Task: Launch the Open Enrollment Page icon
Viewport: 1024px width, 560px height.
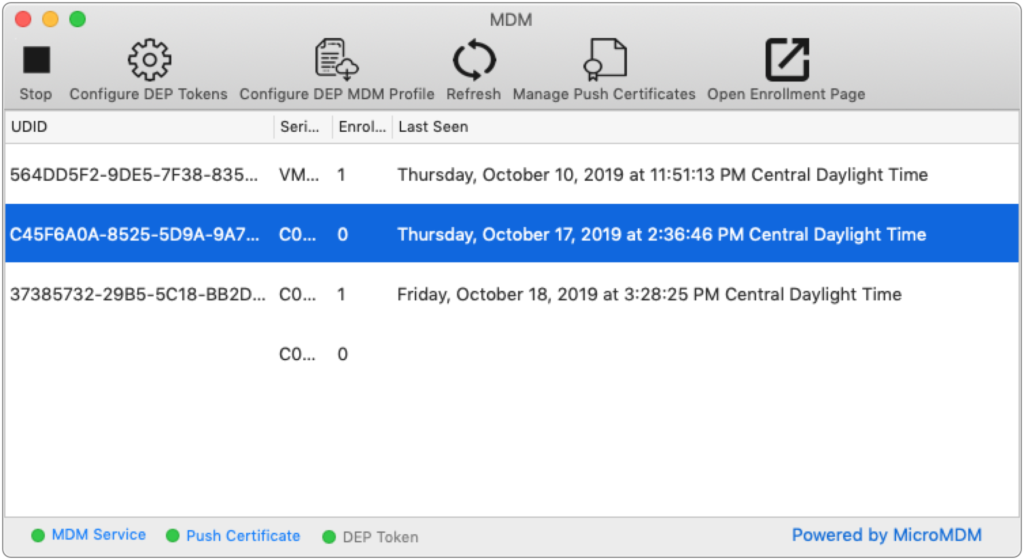Action: tap(786, 60)
